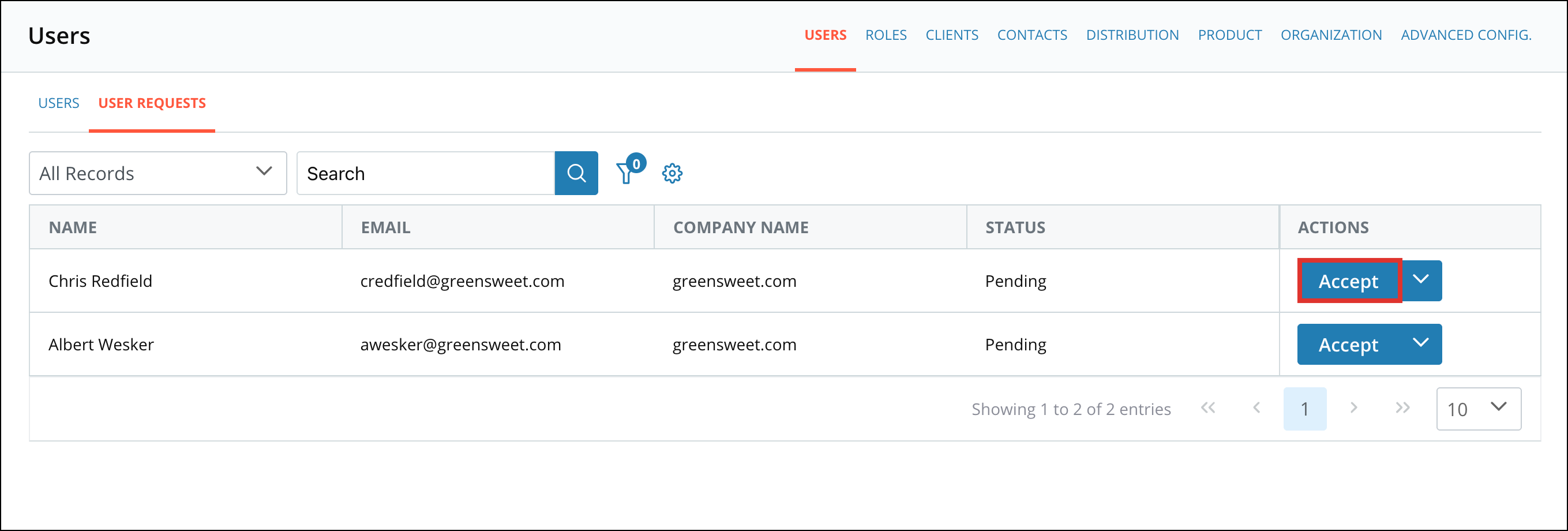Click the search magnifier icon
The height and width of the screenshot is (531, 1568).
[x=576, y=173]
